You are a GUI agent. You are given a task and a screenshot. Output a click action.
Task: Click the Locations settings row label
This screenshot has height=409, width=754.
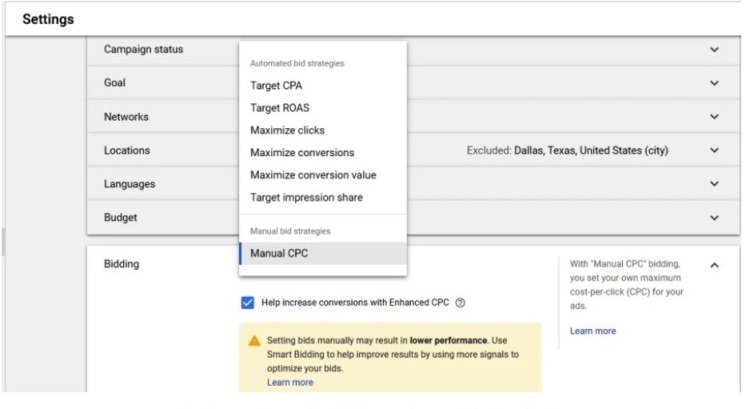pyautogui.click(x=127, y=151)
